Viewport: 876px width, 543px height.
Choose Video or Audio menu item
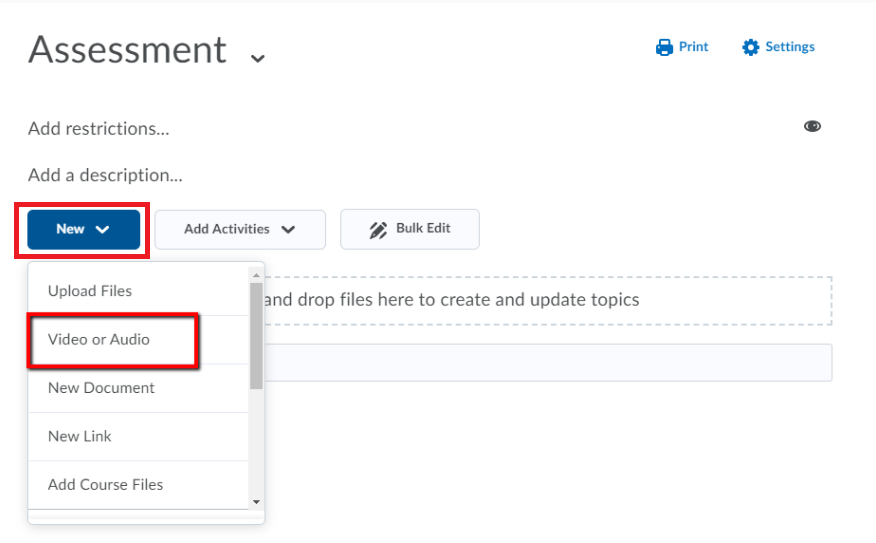[x=138, y=340]
